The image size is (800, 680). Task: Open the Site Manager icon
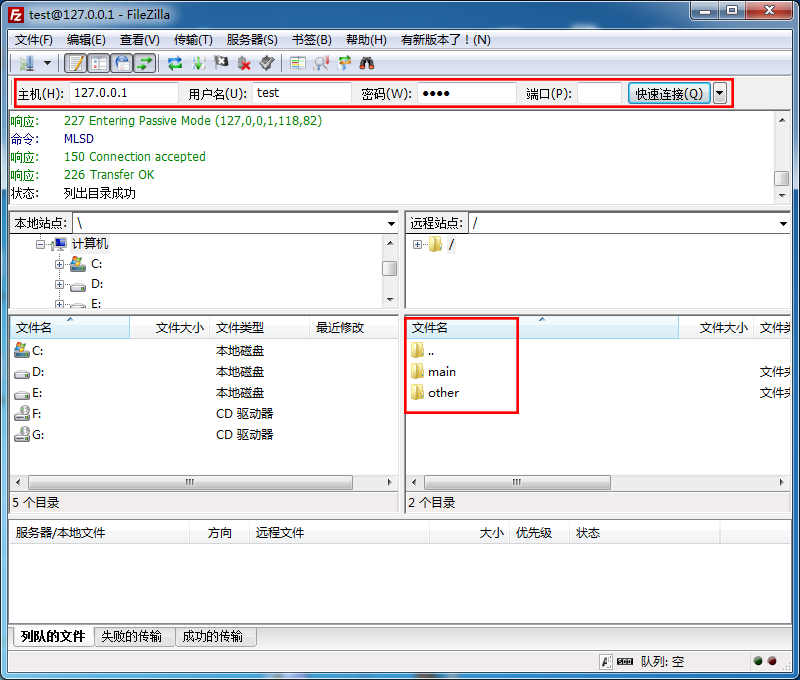(x=26, y=63)
